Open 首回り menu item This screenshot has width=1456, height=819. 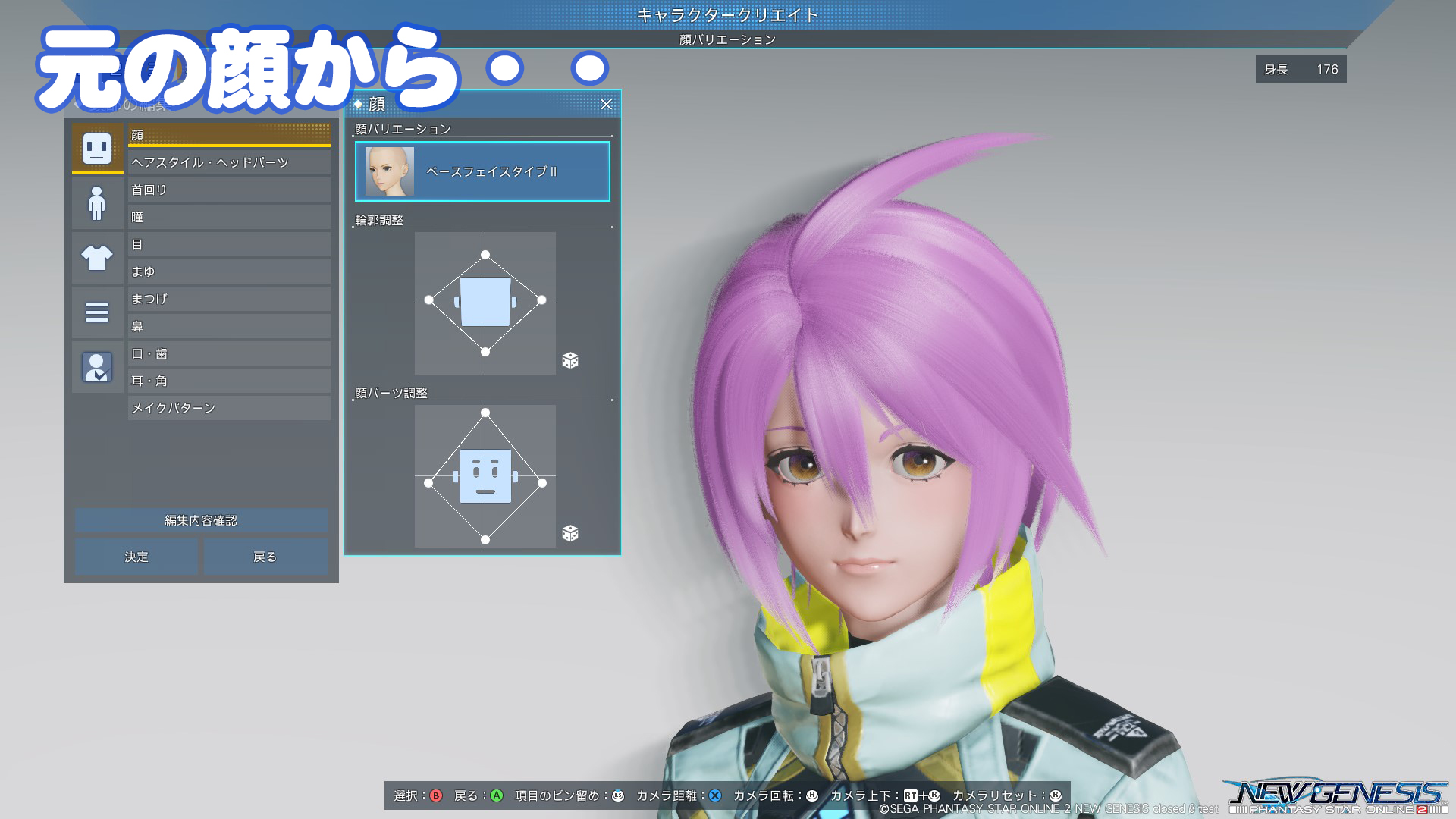pos(229,190)
